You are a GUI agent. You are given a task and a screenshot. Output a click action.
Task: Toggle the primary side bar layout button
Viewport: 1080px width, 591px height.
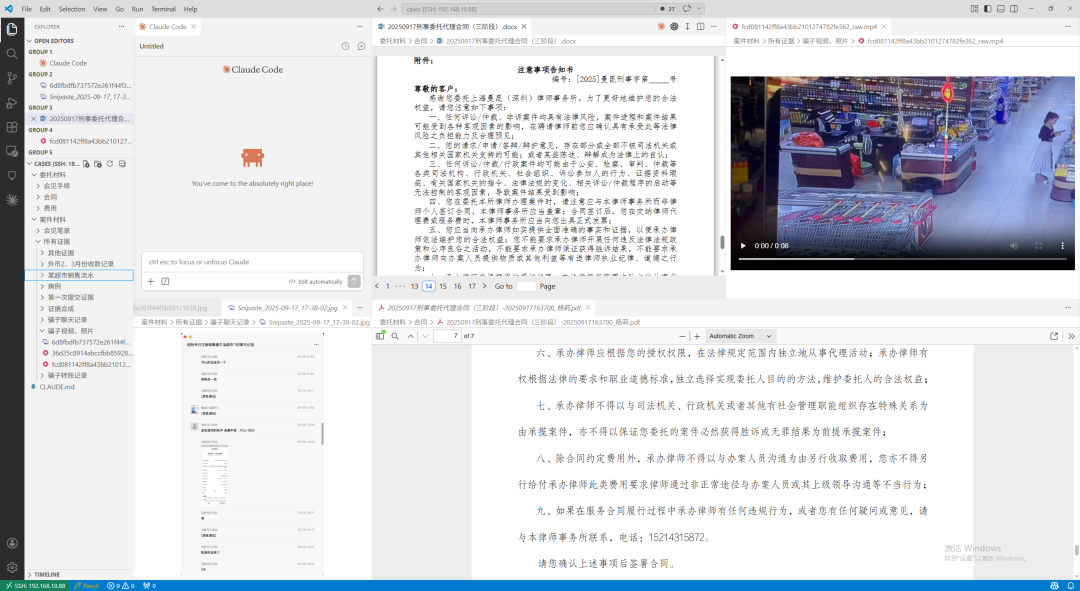point(988,8)
